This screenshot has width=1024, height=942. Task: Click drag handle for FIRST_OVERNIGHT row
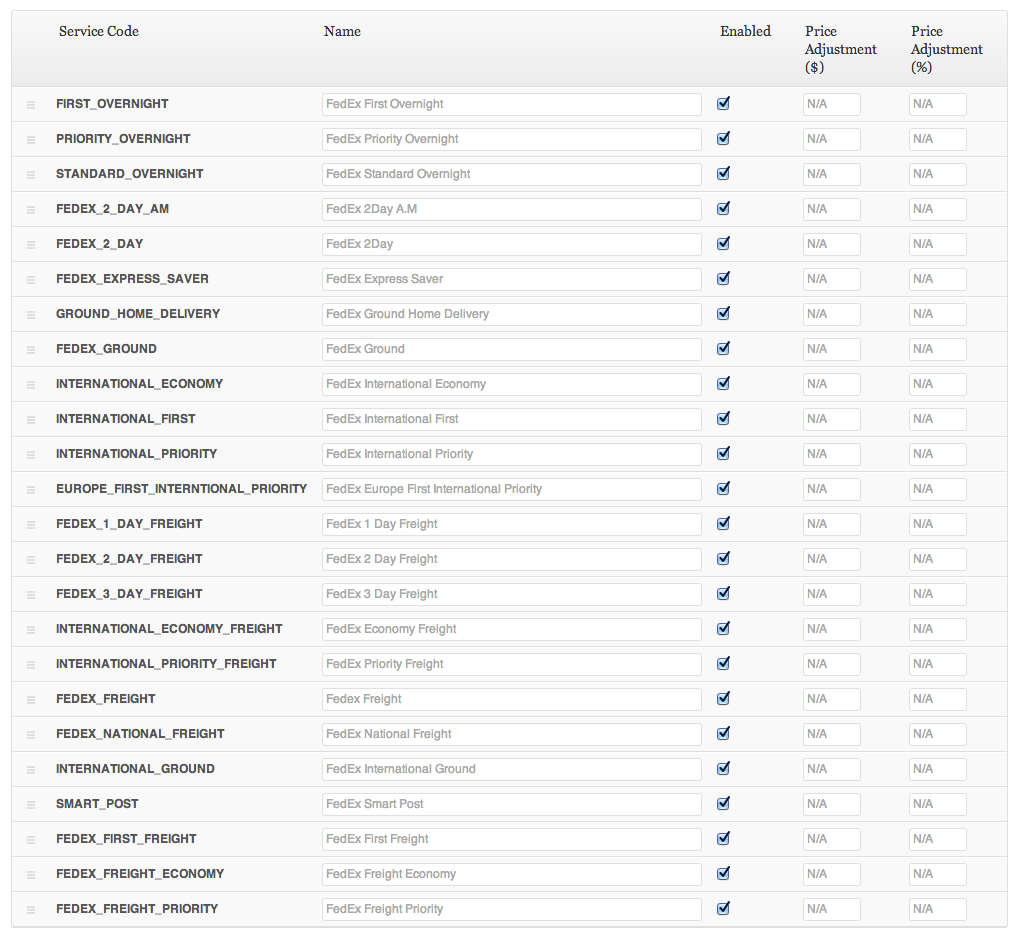[x=31, y=105]
